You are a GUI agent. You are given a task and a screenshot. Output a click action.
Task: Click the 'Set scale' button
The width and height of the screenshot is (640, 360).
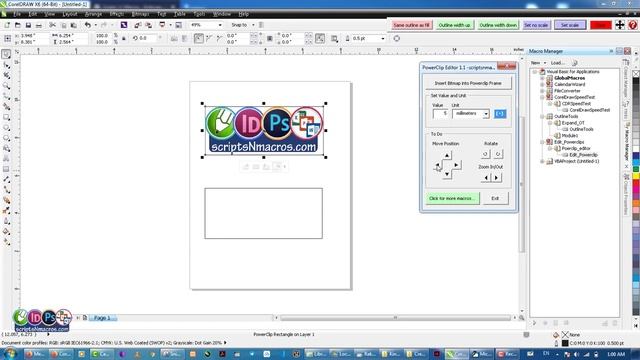coord(570,25)
